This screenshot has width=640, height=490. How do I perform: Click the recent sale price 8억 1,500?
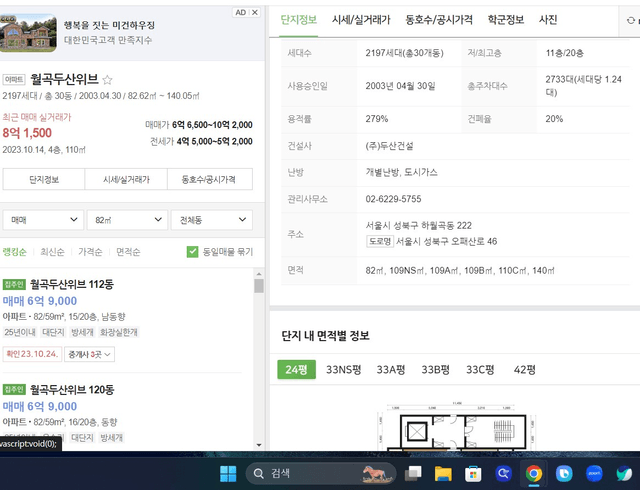[27, 133]
